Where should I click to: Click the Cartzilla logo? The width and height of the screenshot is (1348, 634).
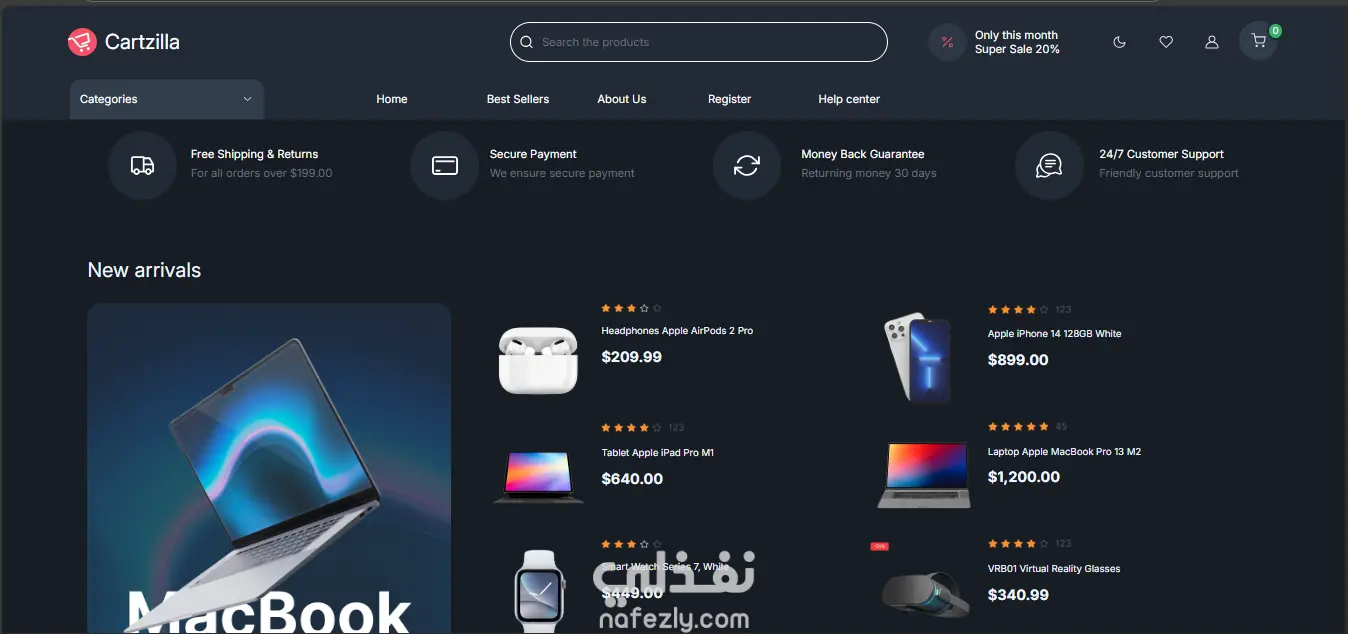(x=124, y=42)
